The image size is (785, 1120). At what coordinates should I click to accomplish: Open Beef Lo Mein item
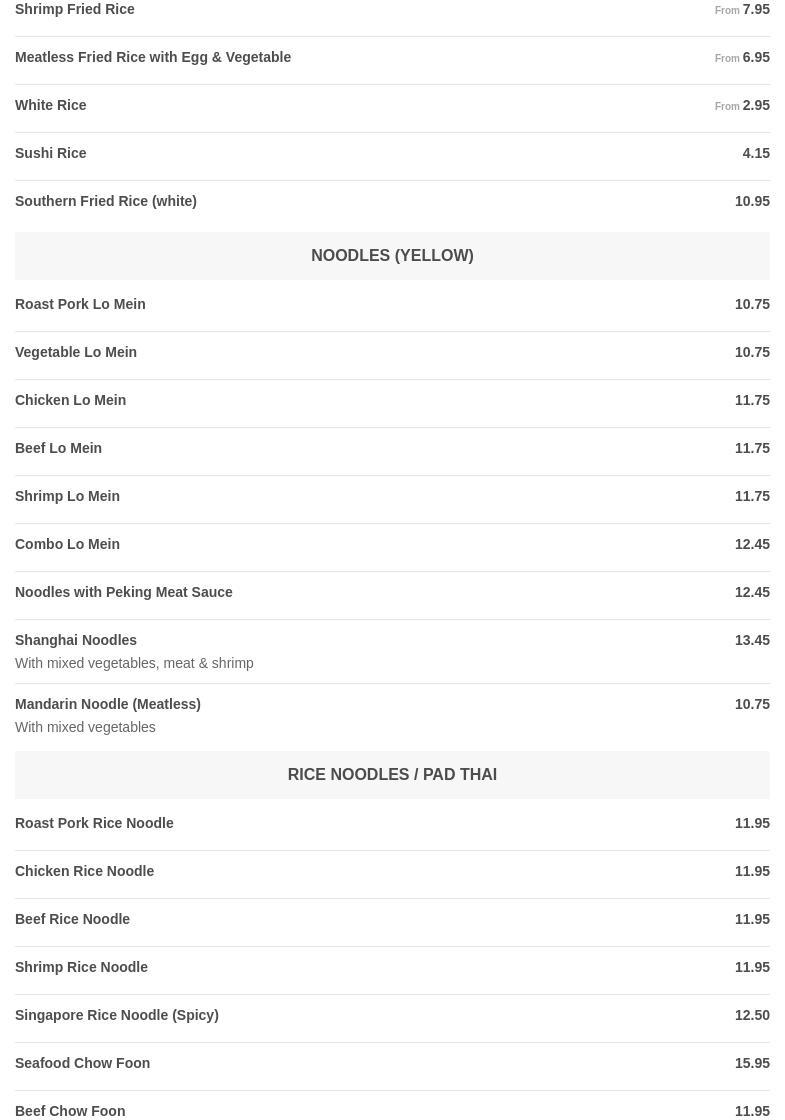click(x=59, y=449)
